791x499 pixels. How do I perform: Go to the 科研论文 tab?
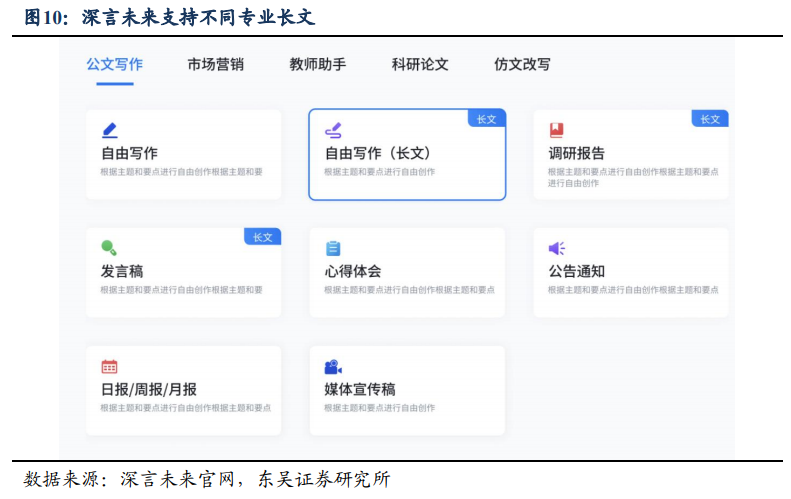click(420, 65)
